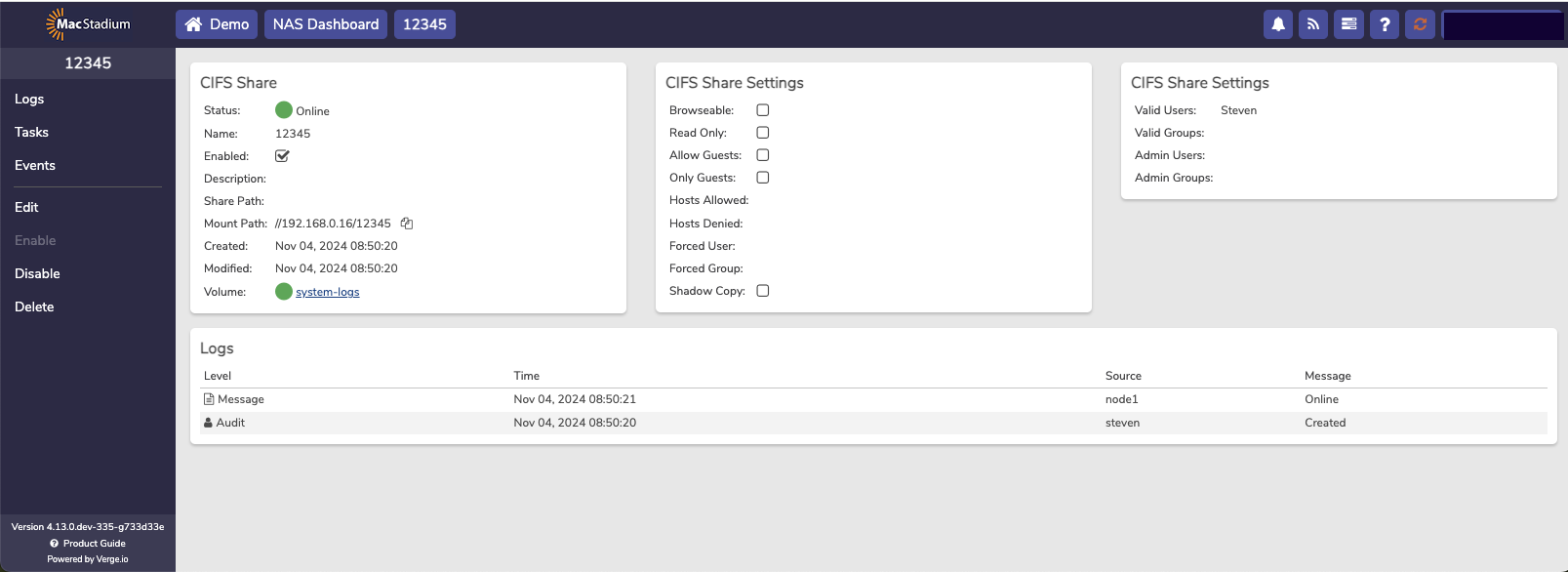Click the RSS feed icon

[x=1313, y=24]
